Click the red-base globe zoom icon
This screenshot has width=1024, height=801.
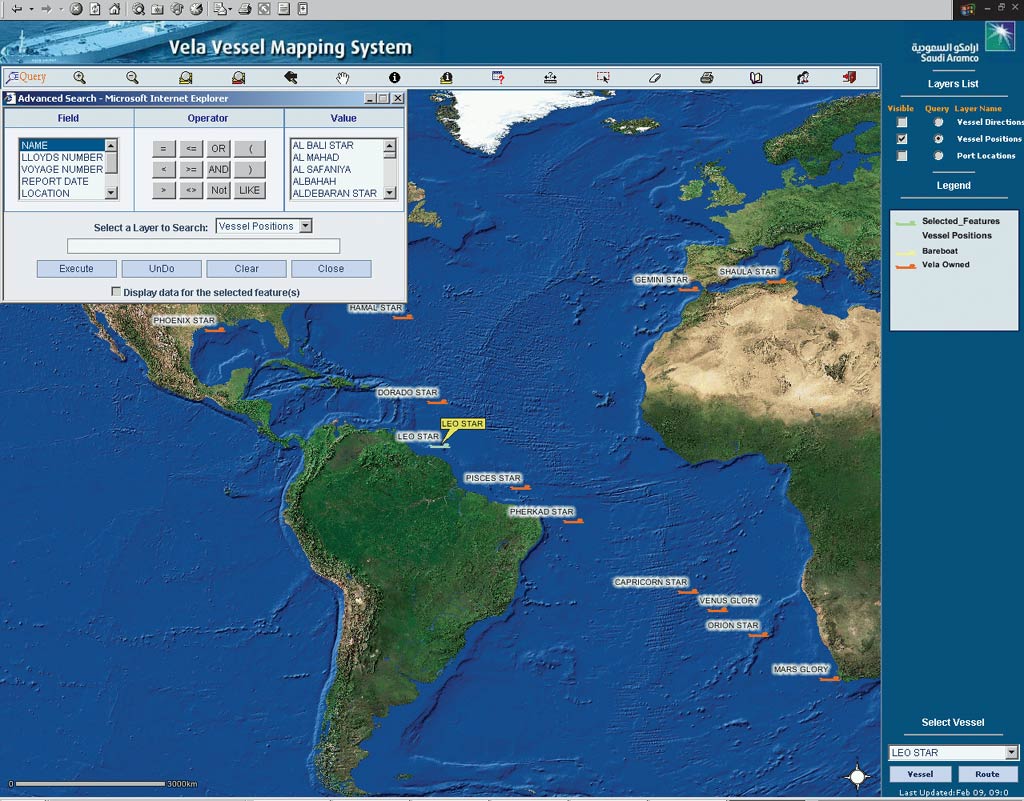coord(238,78)
